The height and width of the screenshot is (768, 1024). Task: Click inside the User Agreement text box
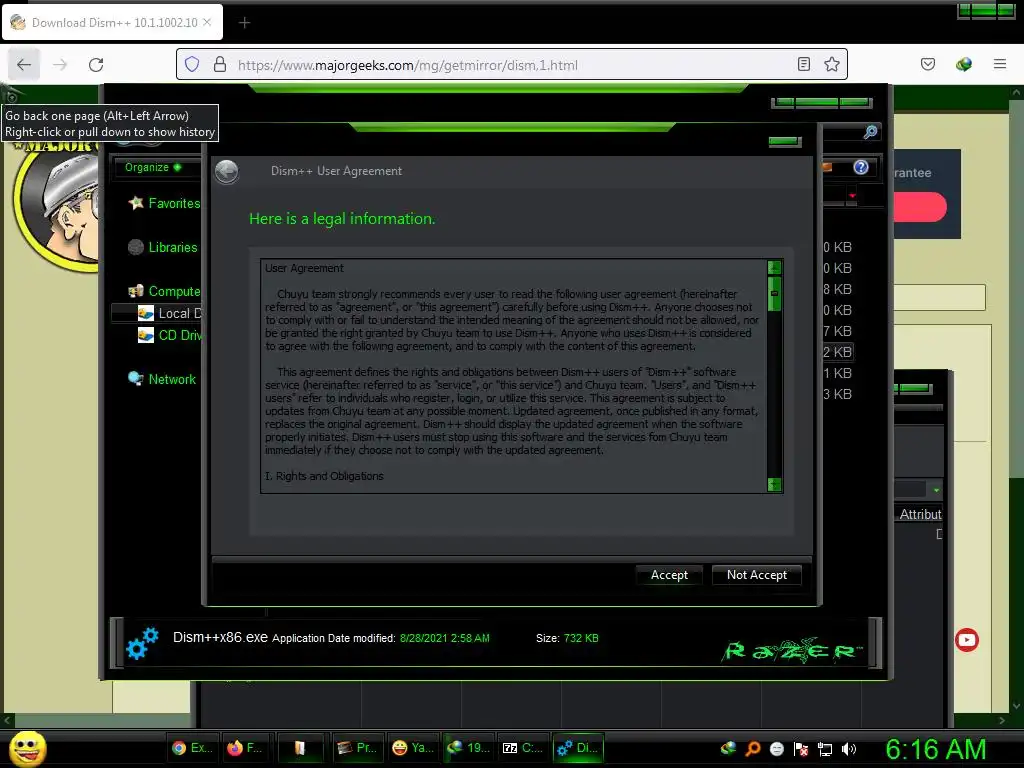[514, 376]
